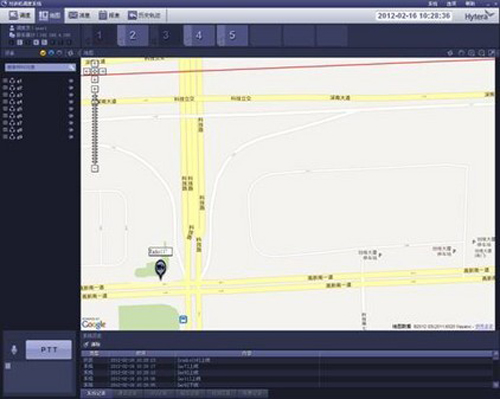
Task: Toggle visibility eye for group g1
Action: 71,81
